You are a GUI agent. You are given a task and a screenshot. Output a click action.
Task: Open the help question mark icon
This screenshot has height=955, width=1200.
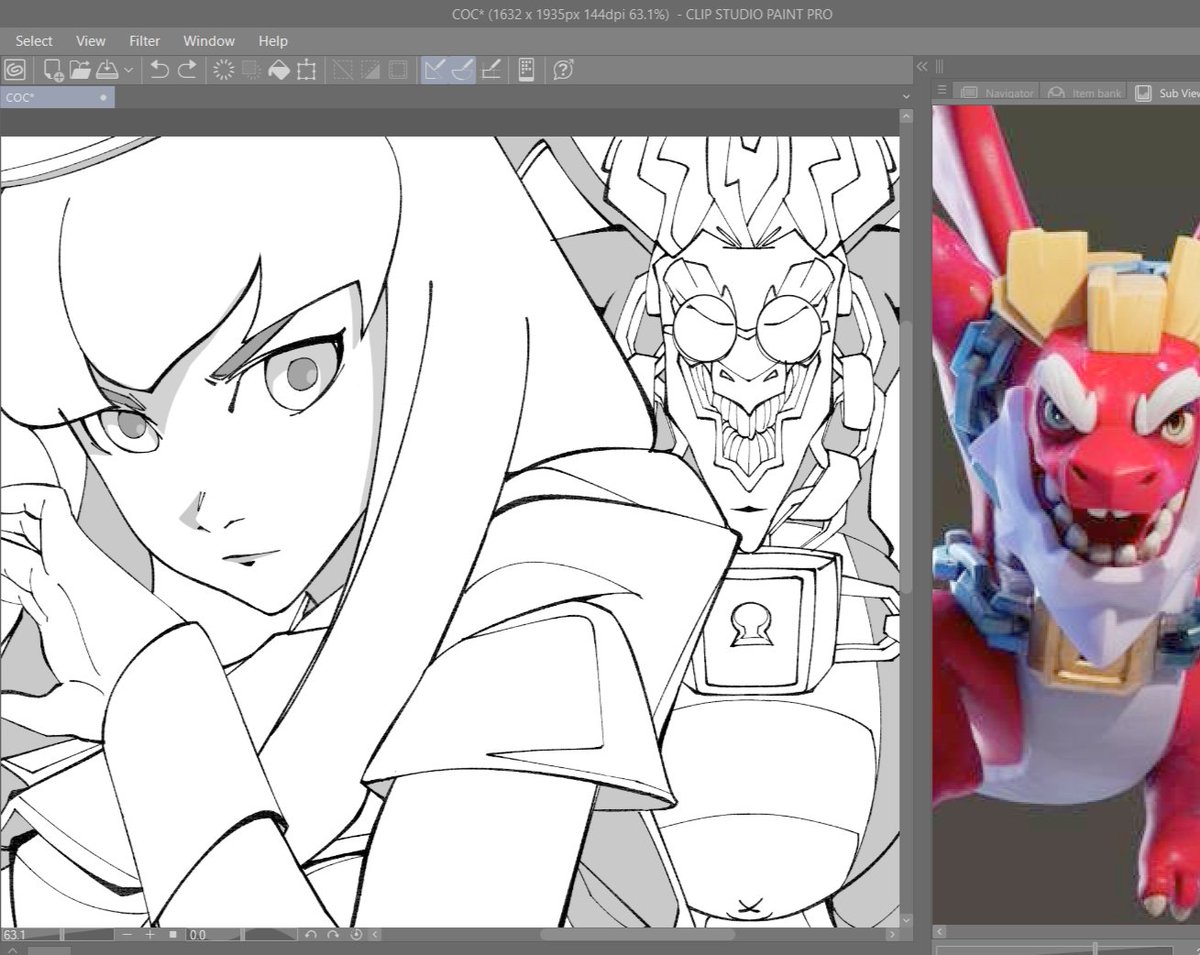(563, 70)
